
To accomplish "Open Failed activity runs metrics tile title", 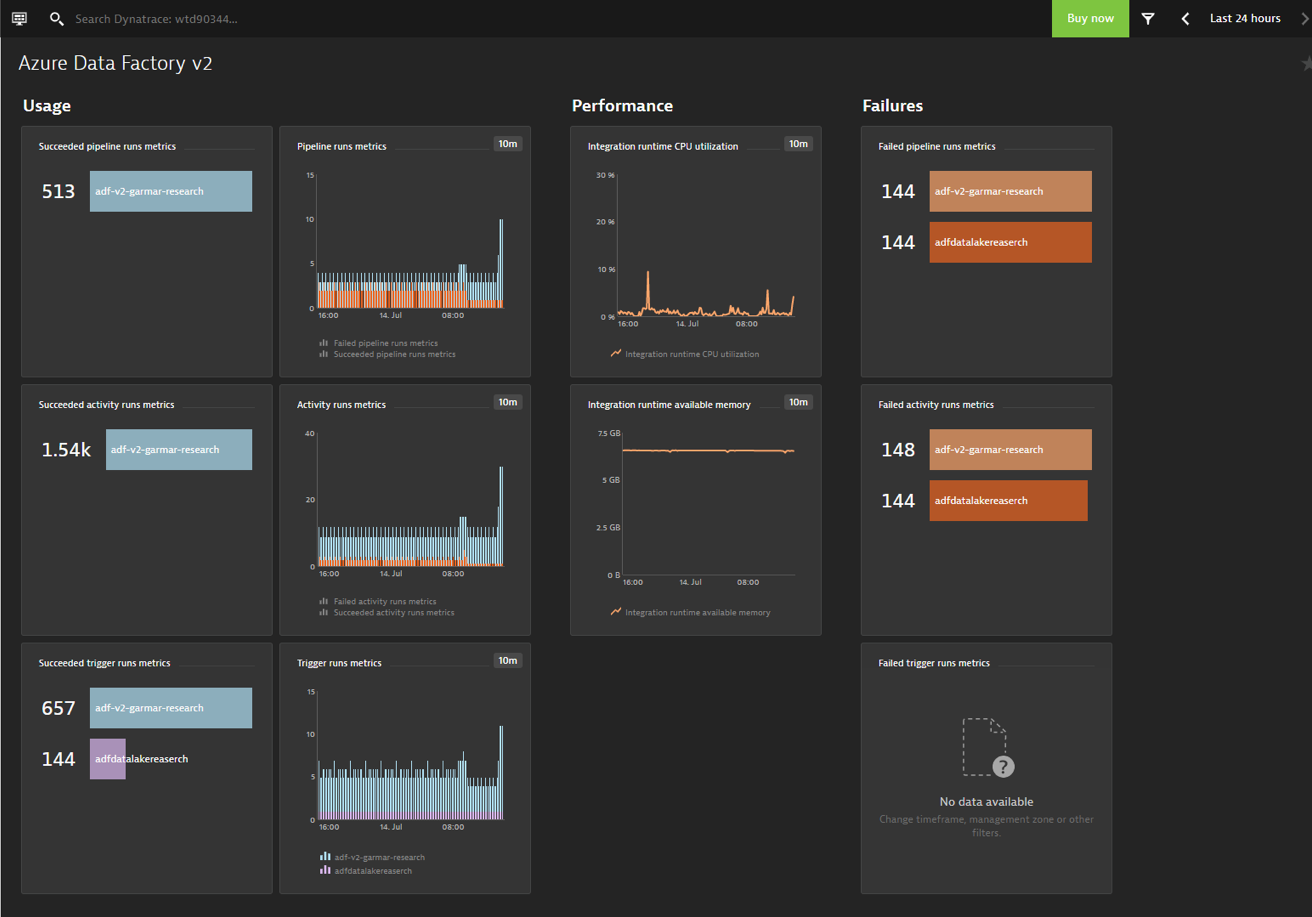I will tap(936, 405).
